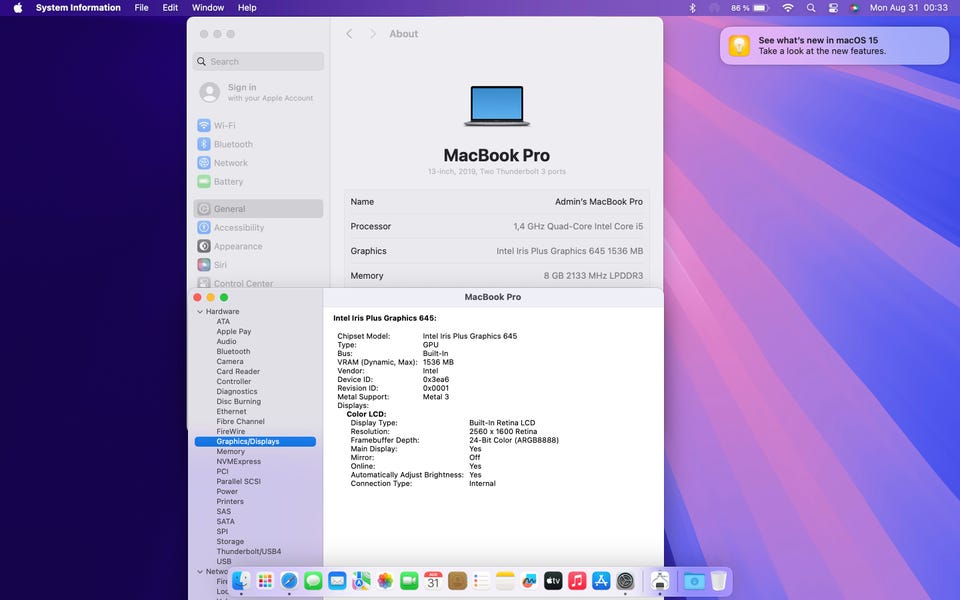Open the Mail app in the Dock
The width and height of the screenshot is (960, 600).
[337, 580]
